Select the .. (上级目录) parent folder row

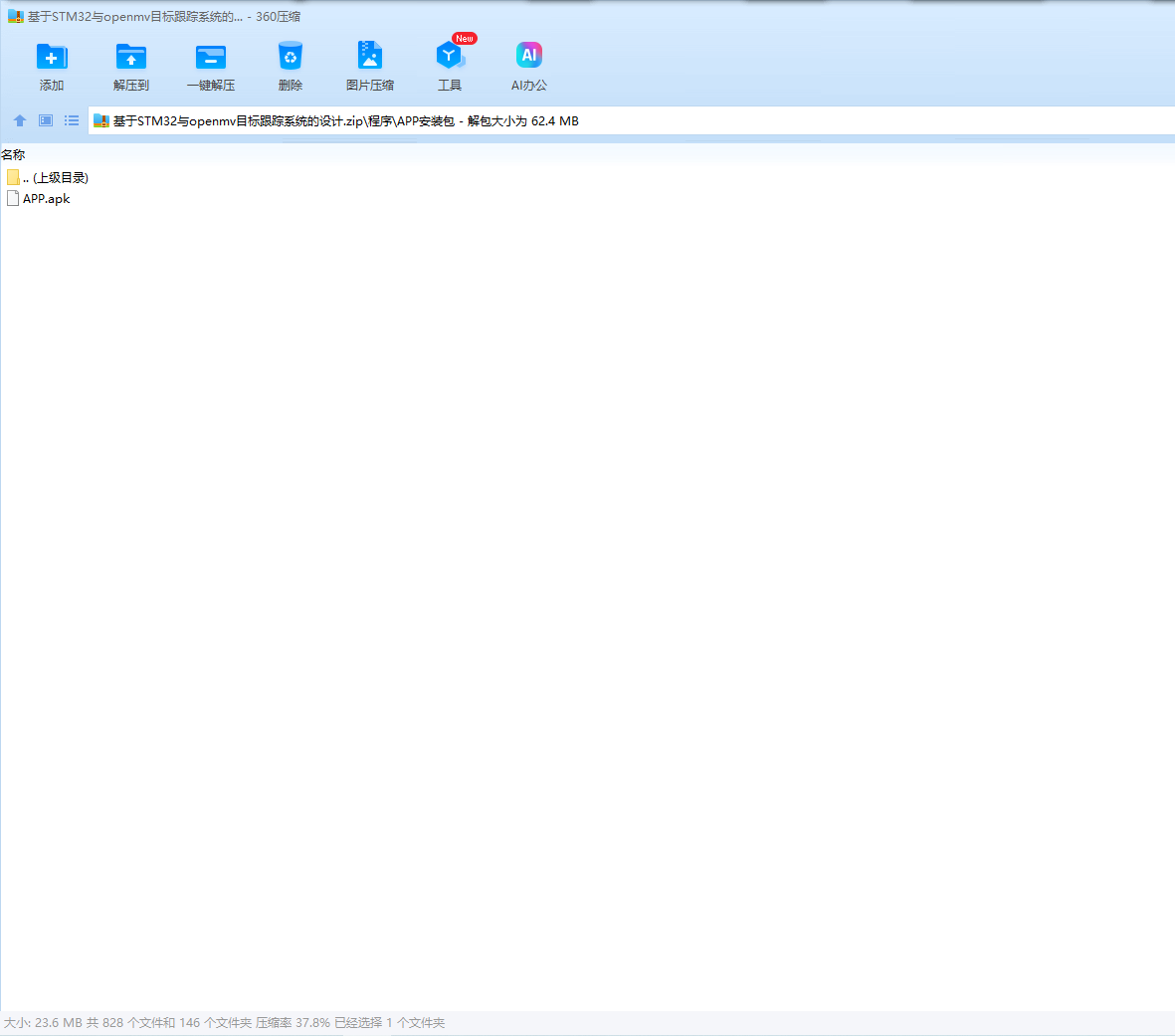pos(47,178)
